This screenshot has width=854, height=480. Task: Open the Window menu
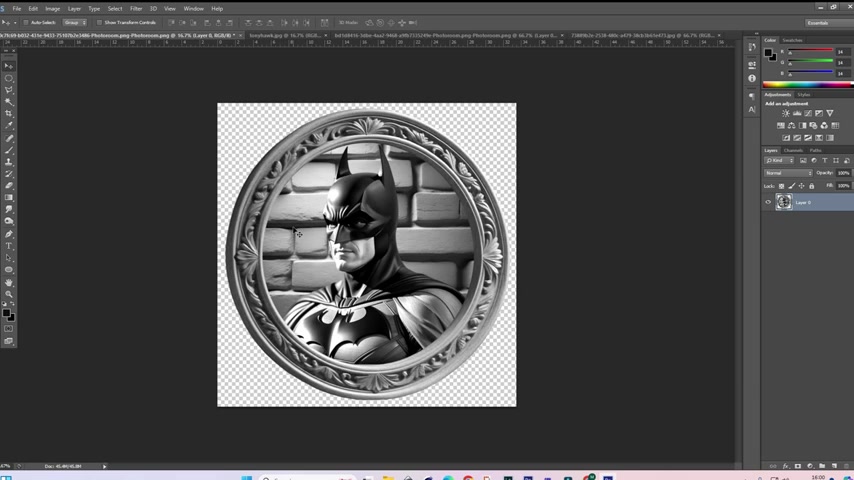click(193, 9)
